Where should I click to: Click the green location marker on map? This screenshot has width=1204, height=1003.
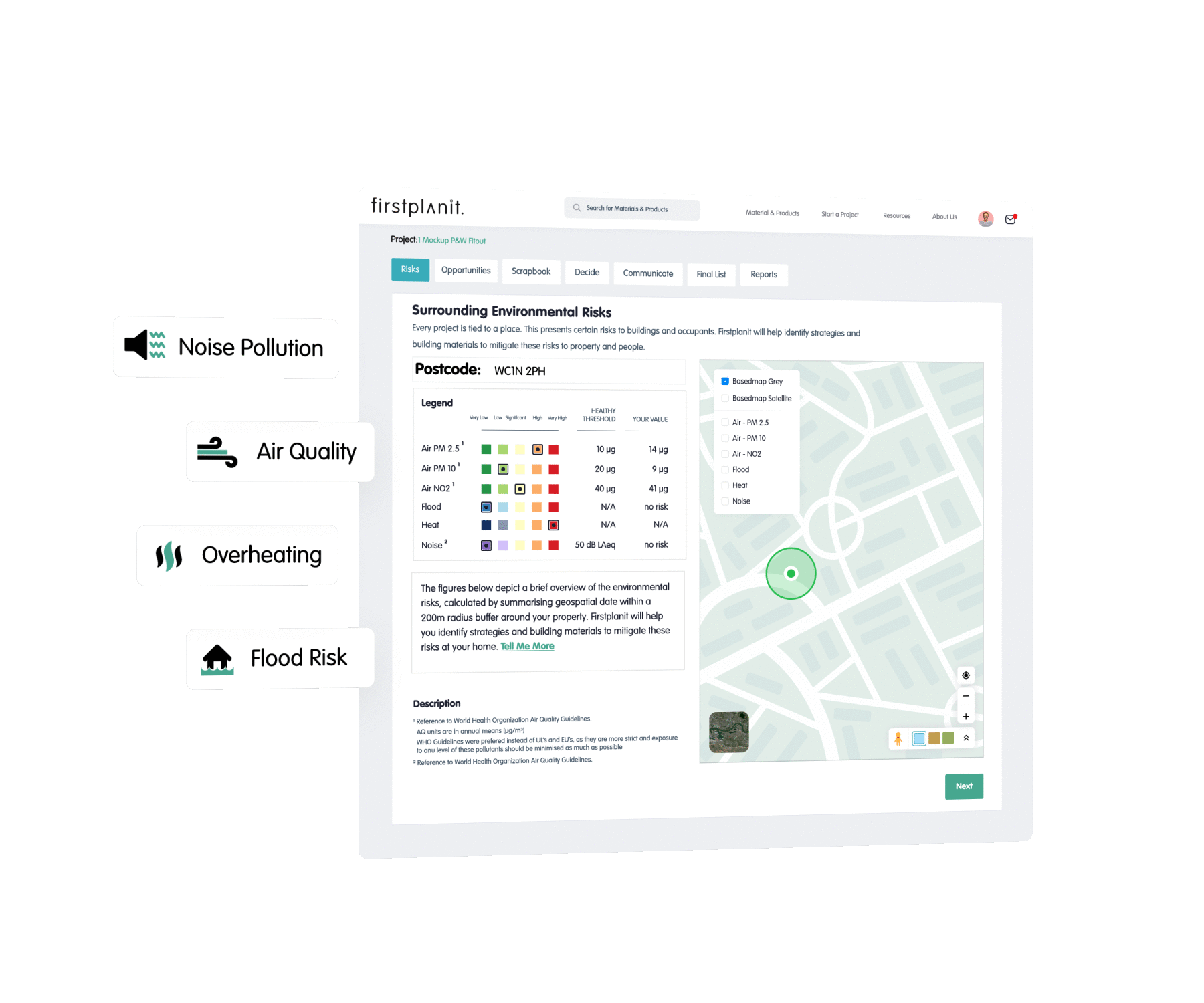tap(791, 574)
